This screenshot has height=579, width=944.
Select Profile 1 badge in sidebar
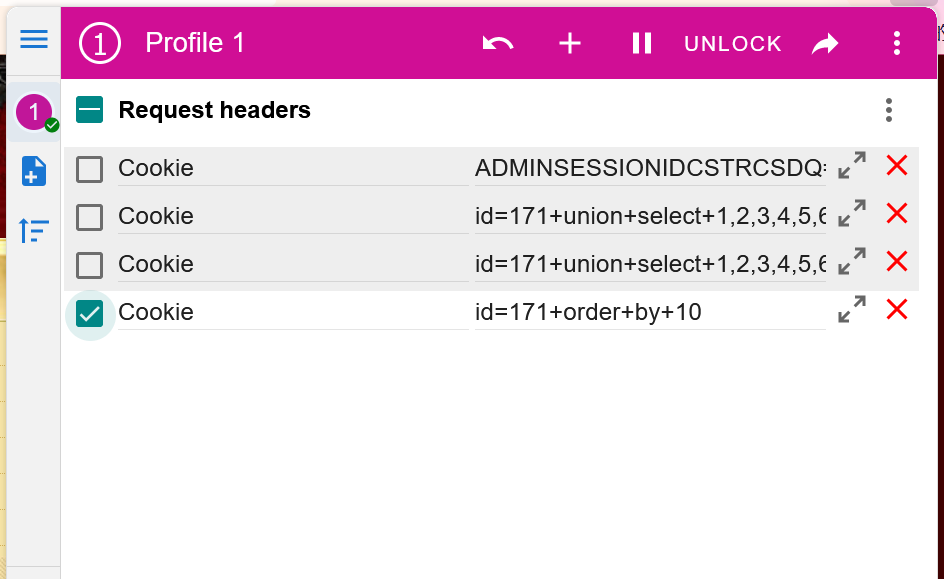coord(34,112)
